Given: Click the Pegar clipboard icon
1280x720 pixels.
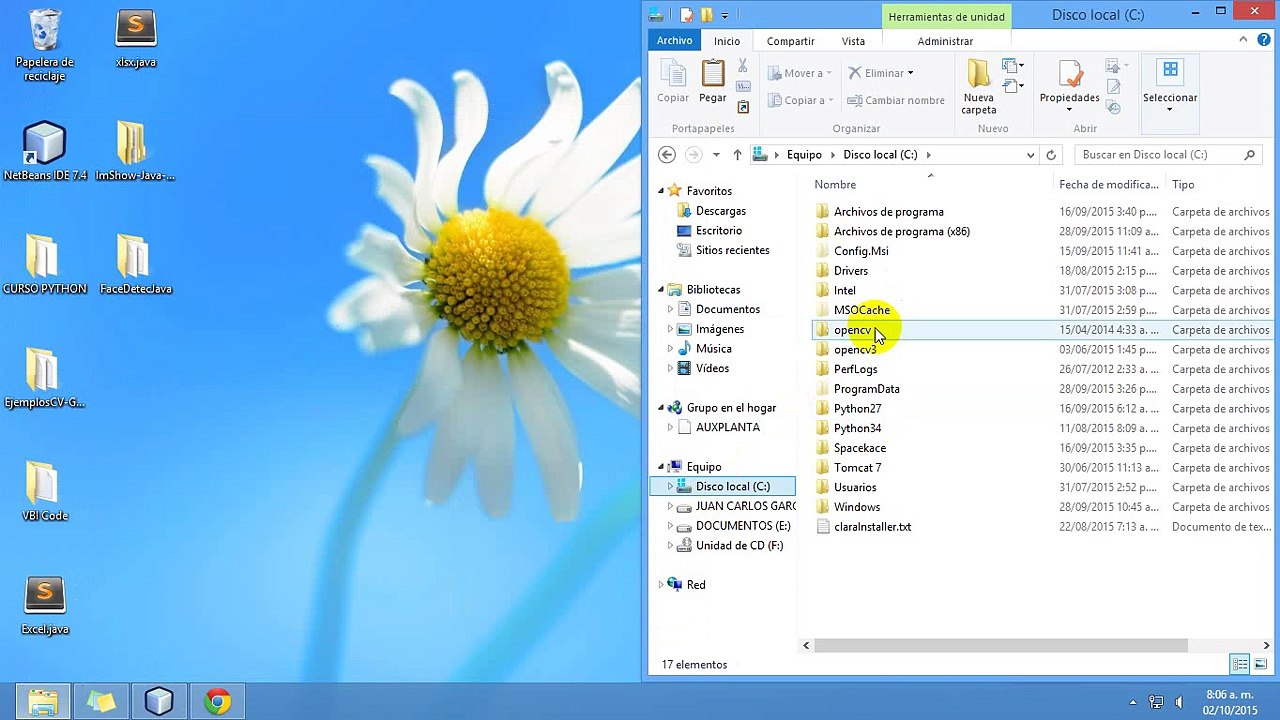Looking at the screenshot, I should point(713,74).
